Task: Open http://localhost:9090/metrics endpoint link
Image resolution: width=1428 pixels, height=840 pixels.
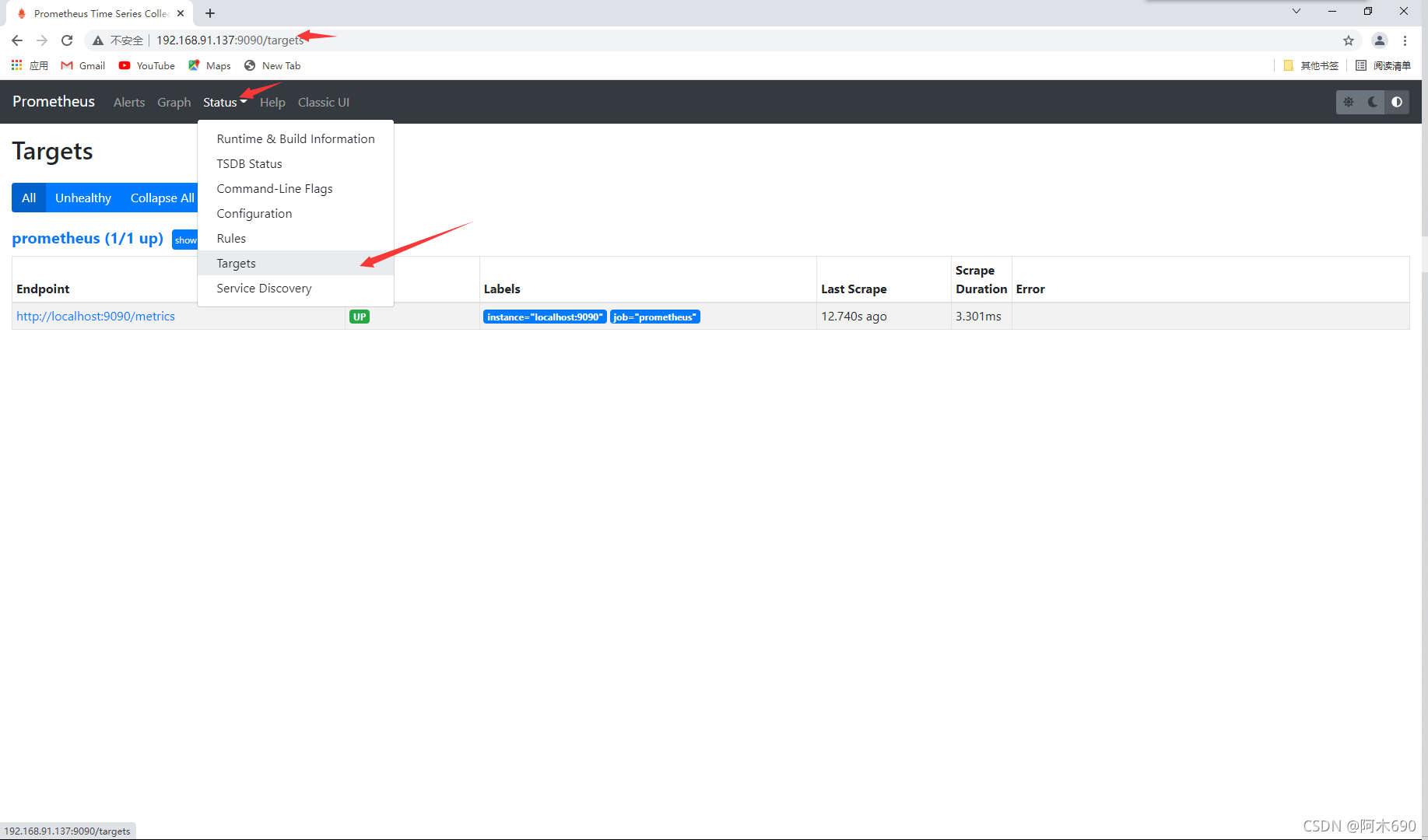Action: point(96,316)
